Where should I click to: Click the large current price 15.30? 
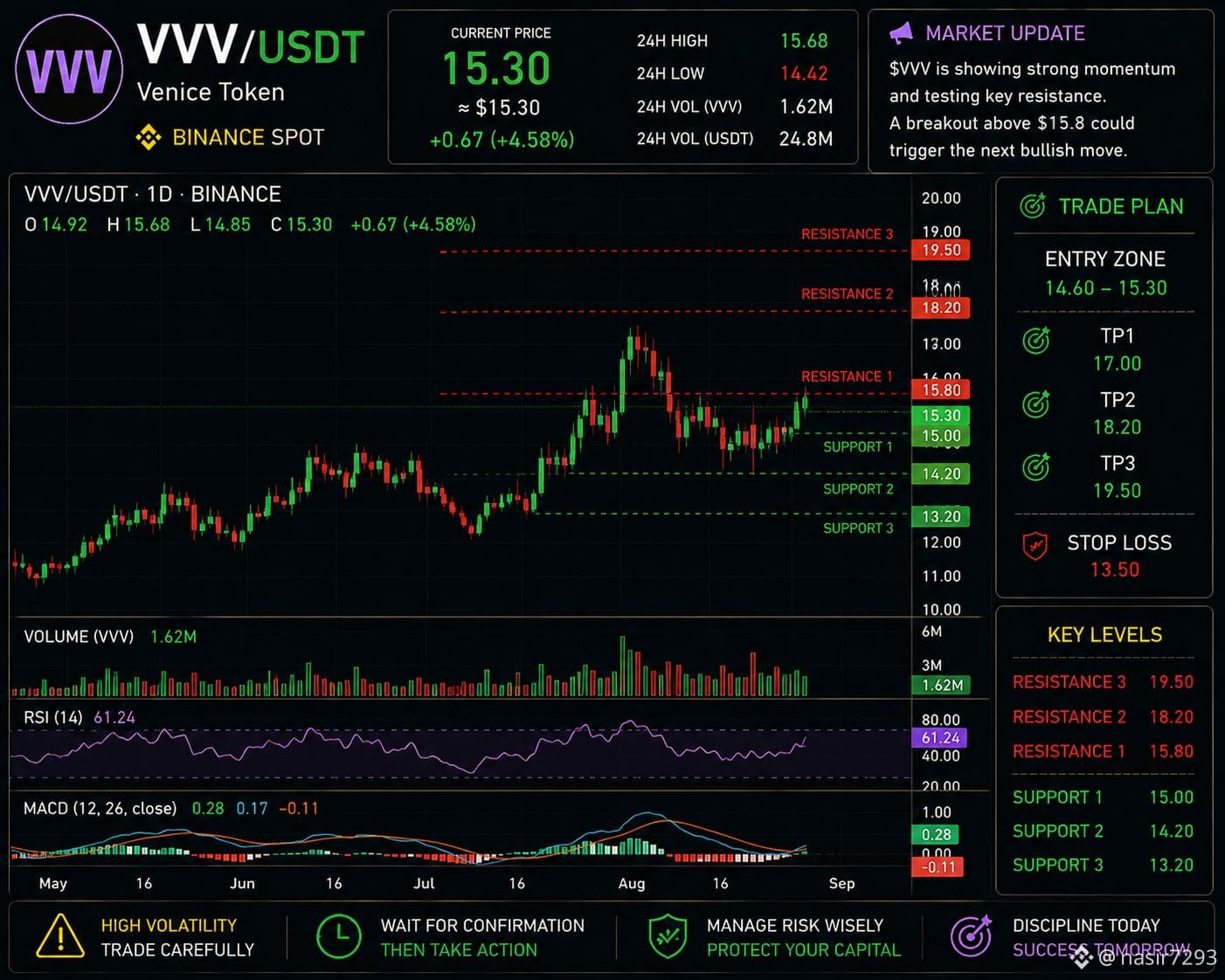point(496,69)
